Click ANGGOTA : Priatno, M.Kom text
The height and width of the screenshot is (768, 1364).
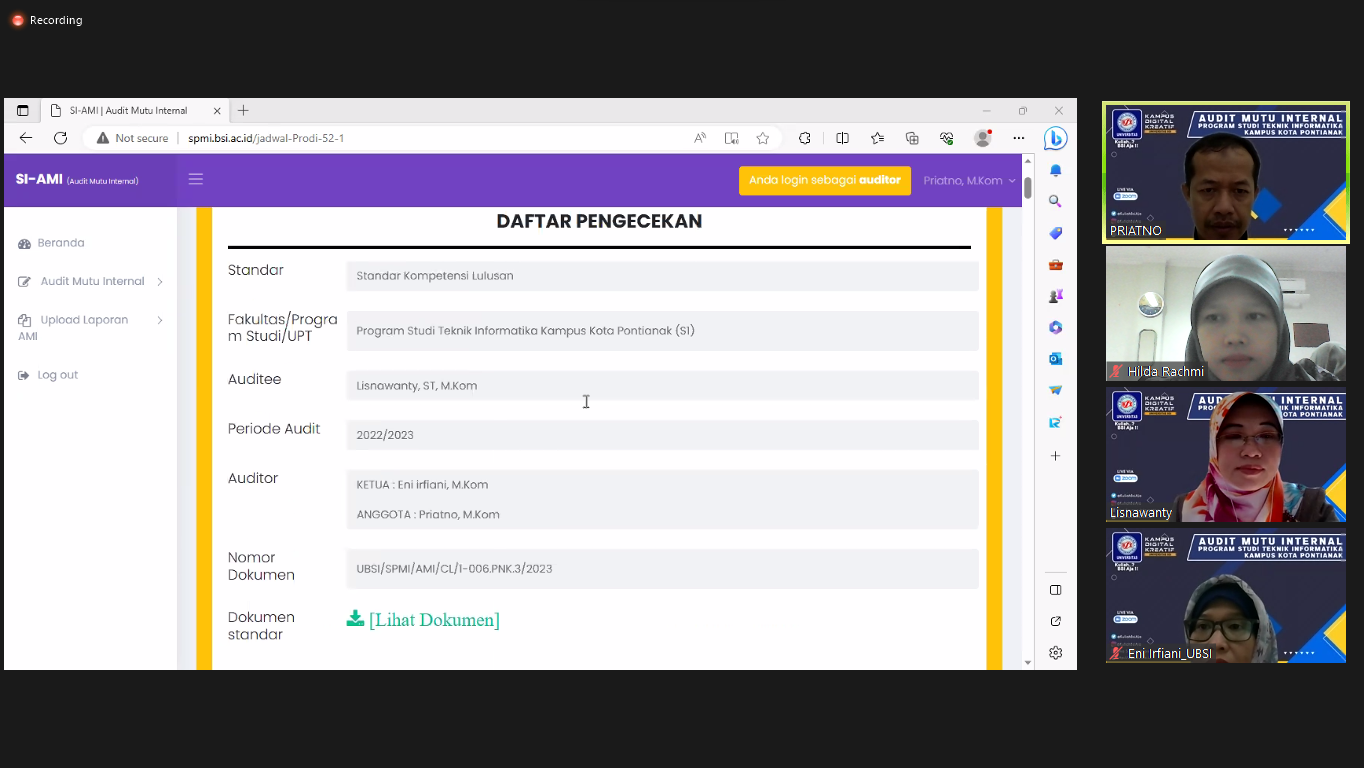428,515
